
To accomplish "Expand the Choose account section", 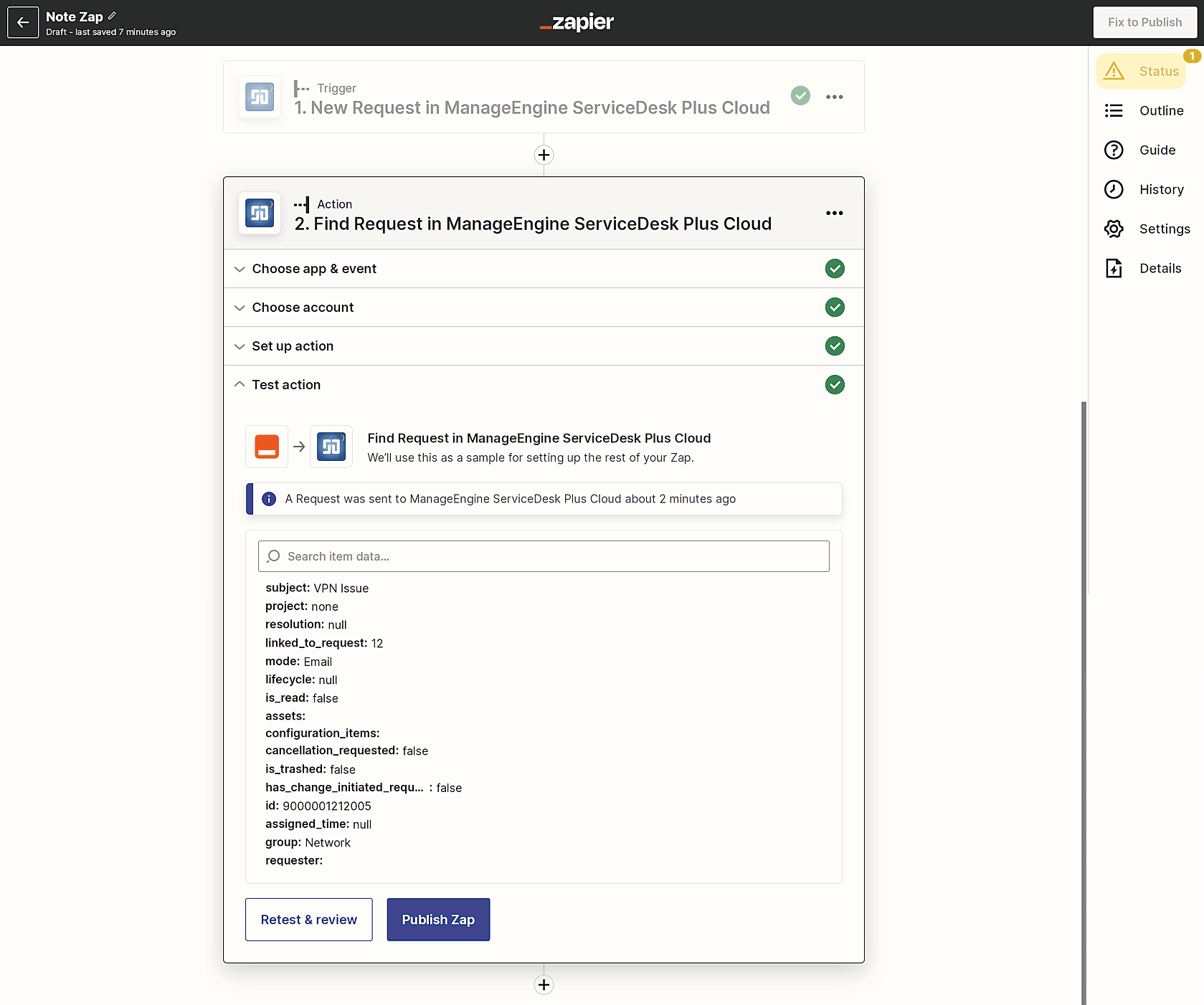I will [x=303, y=308].
